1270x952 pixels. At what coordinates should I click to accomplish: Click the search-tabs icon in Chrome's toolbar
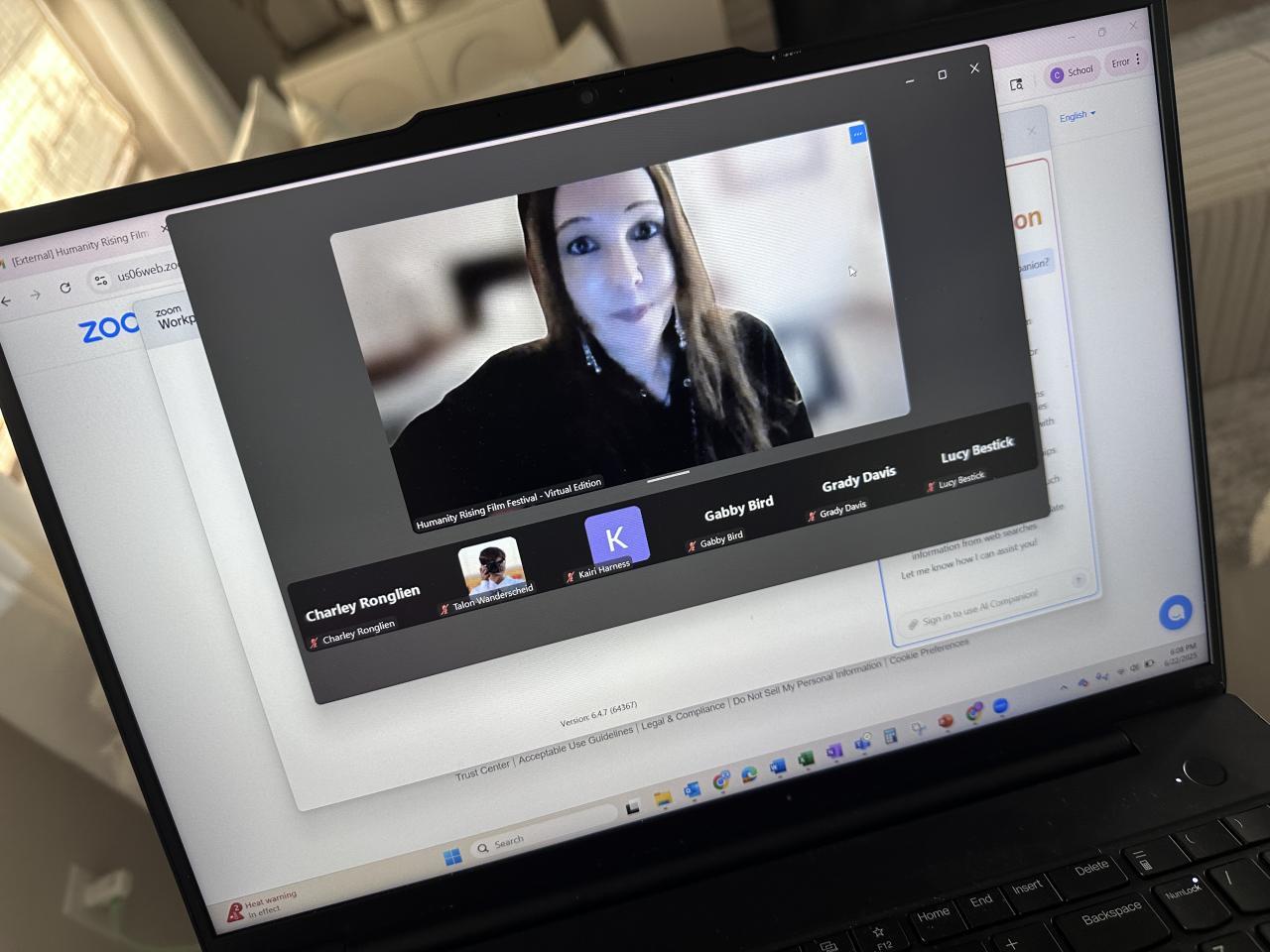pos(1016,84)
